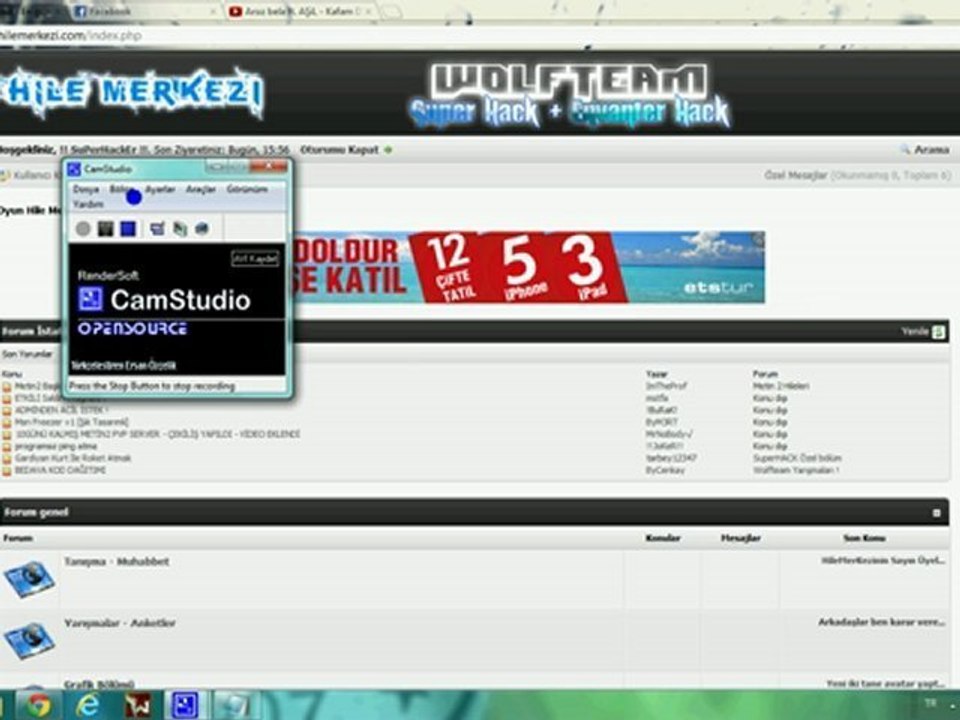
Task: Click the folder icon beside Gardiyan Kurt İle Roket Atmak
Action: pyautogui.click(x=7, y=459)
